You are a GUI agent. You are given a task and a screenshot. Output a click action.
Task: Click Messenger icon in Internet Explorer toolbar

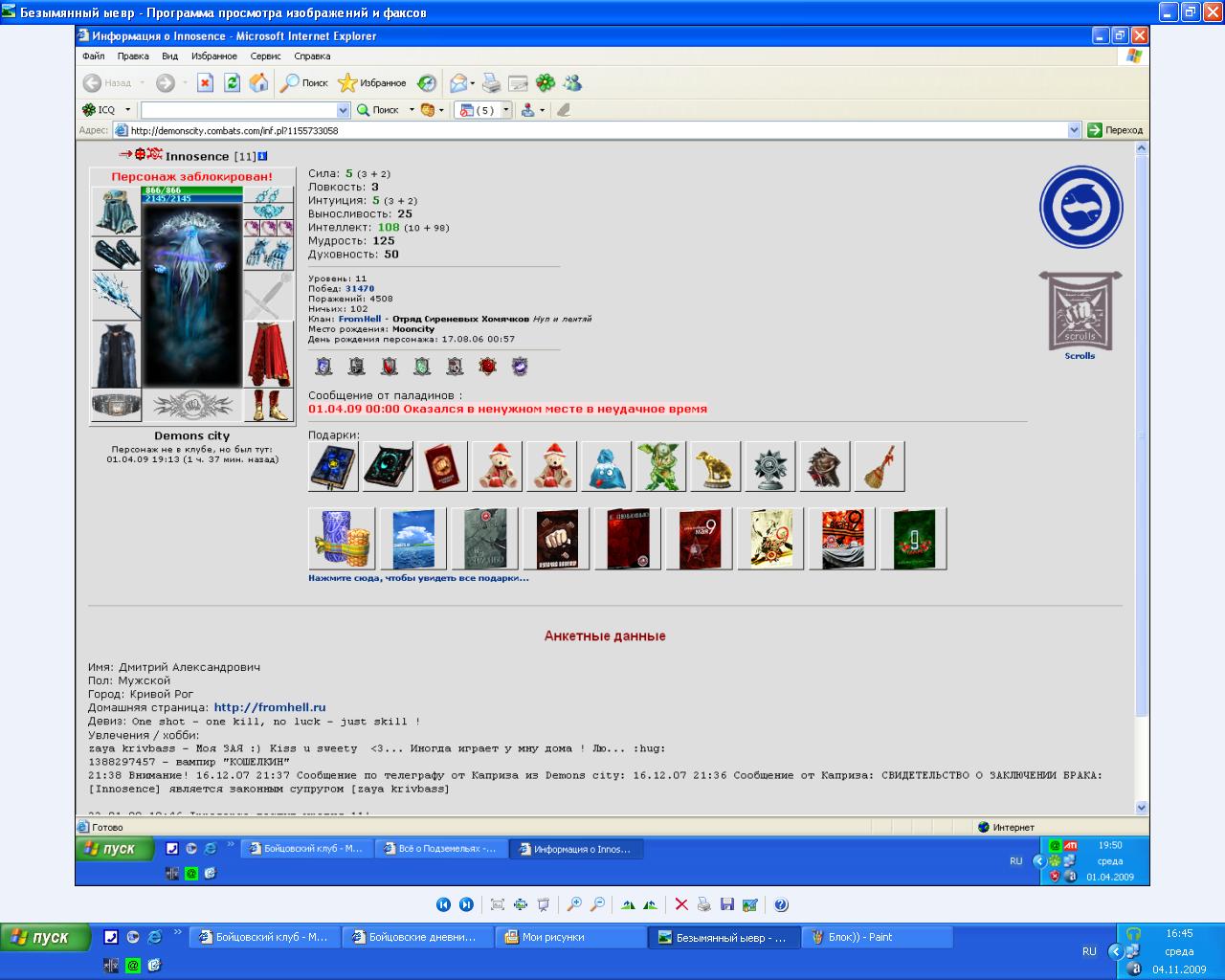pos(572,83)
